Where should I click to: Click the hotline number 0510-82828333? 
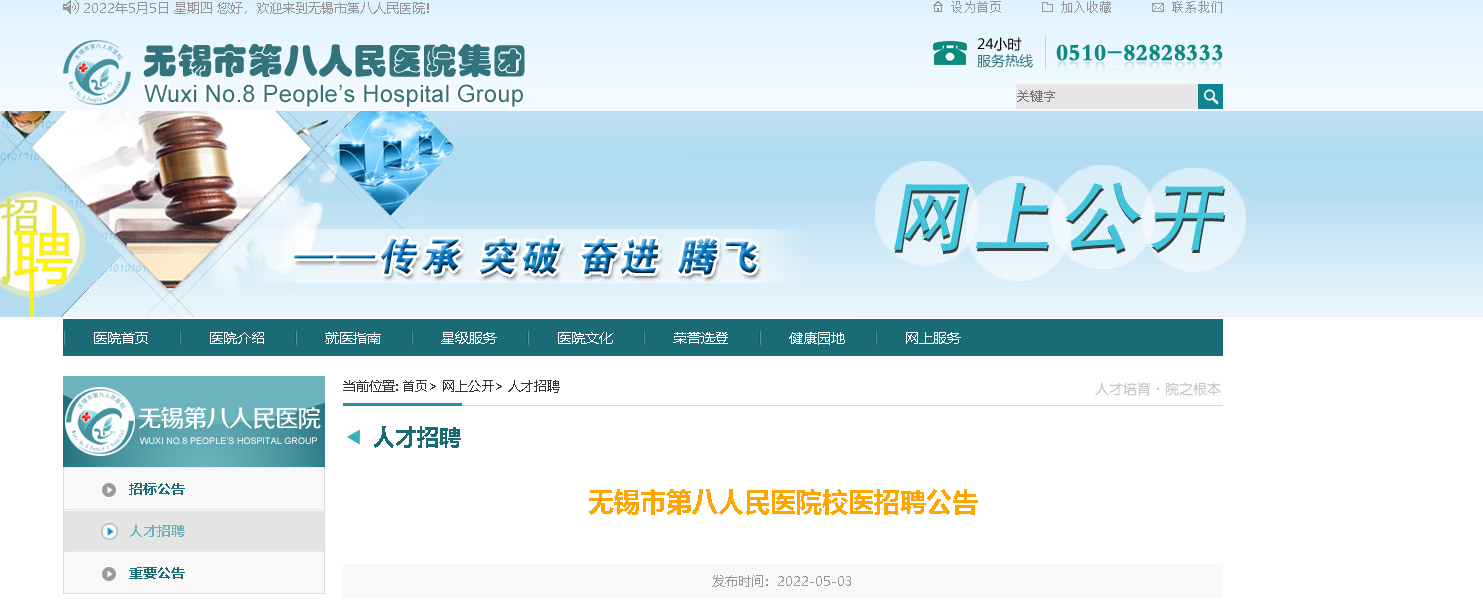(x=1139, y=53)
